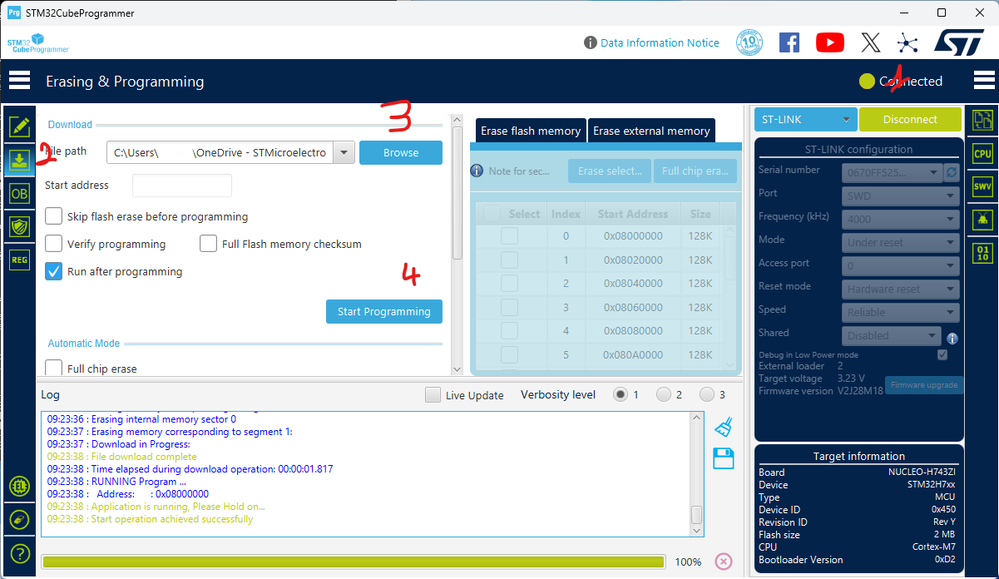Open the ST-LINK interface dropdown
Image resolution: width=999 pixels, height=579 pixels.
coord(806,119)
